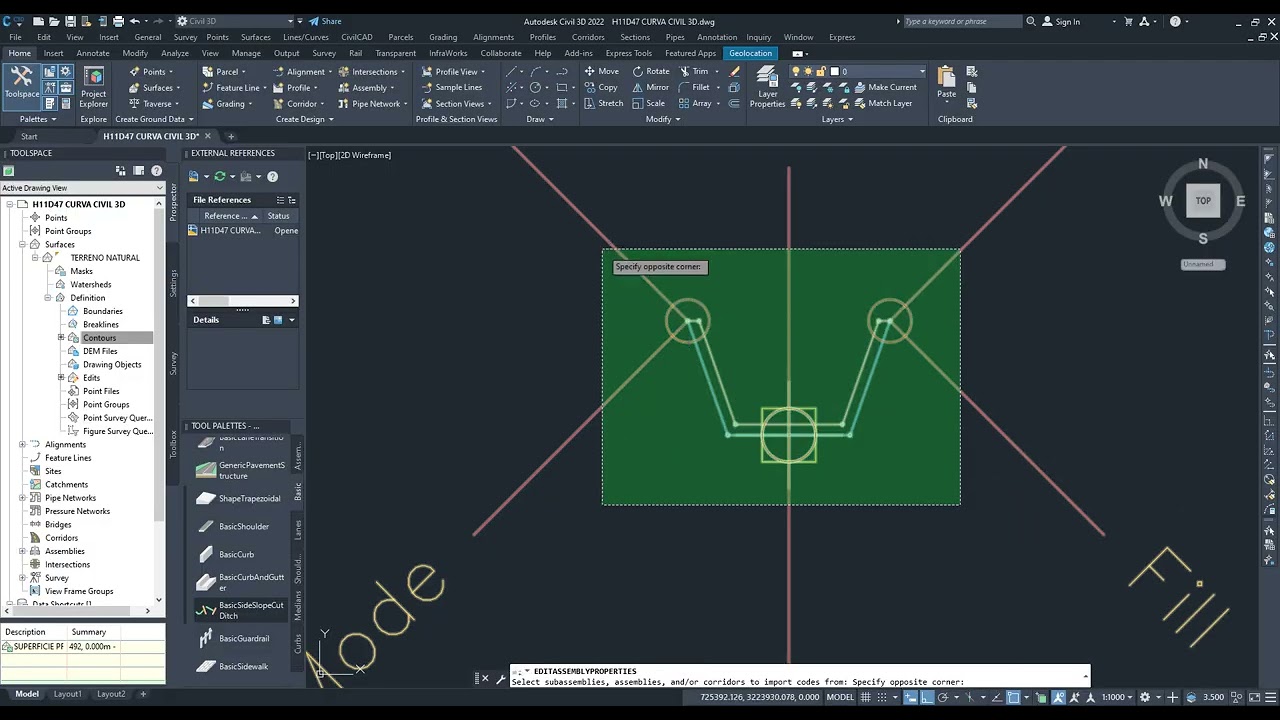Open the Annotate ribbon tab
The height and width of the screenshot is (720, 1280).
click(93, 53)
